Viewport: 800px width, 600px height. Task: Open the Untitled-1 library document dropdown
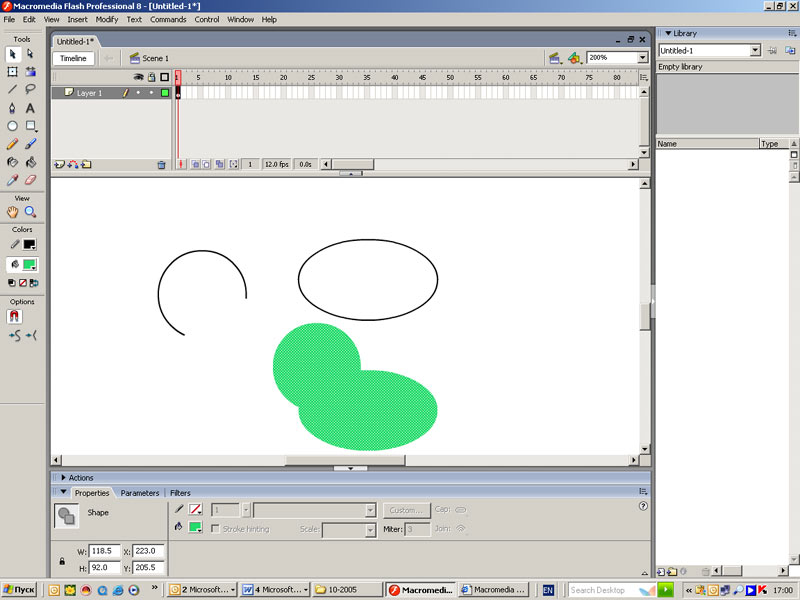755,50
